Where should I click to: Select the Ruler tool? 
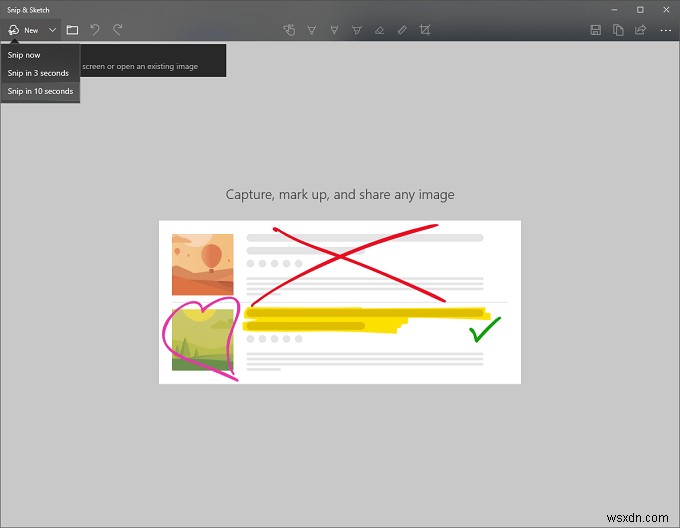coord(402,30)
